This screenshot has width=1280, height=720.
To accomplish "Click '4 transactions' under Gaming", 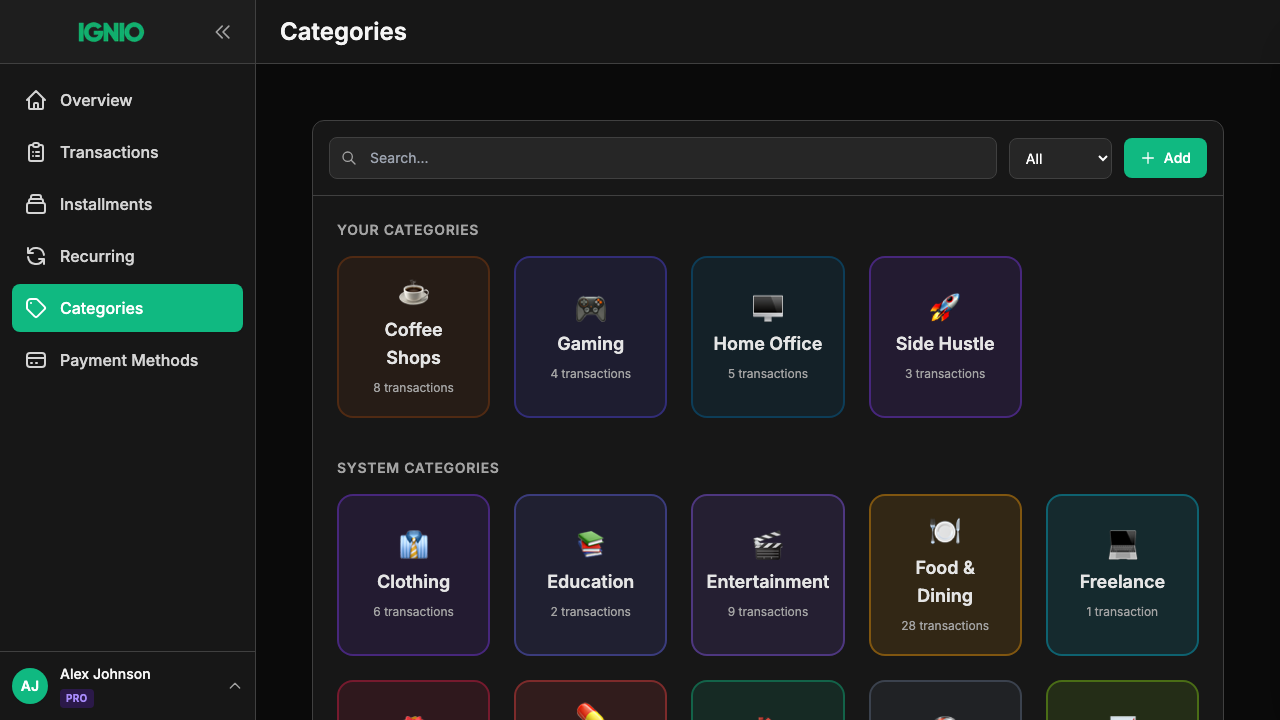I will (x=590, y=374).
